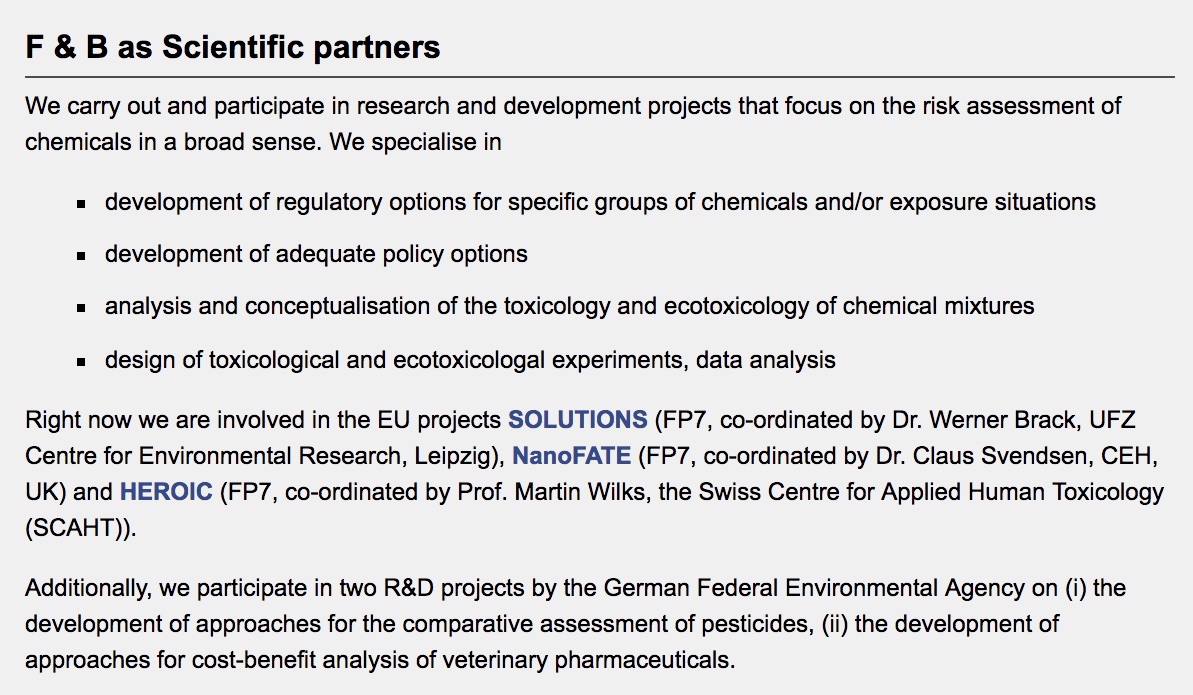Open the NanoFATE project link
Viewport: 1193px width, 695px height.
click(x=571, y=456)
